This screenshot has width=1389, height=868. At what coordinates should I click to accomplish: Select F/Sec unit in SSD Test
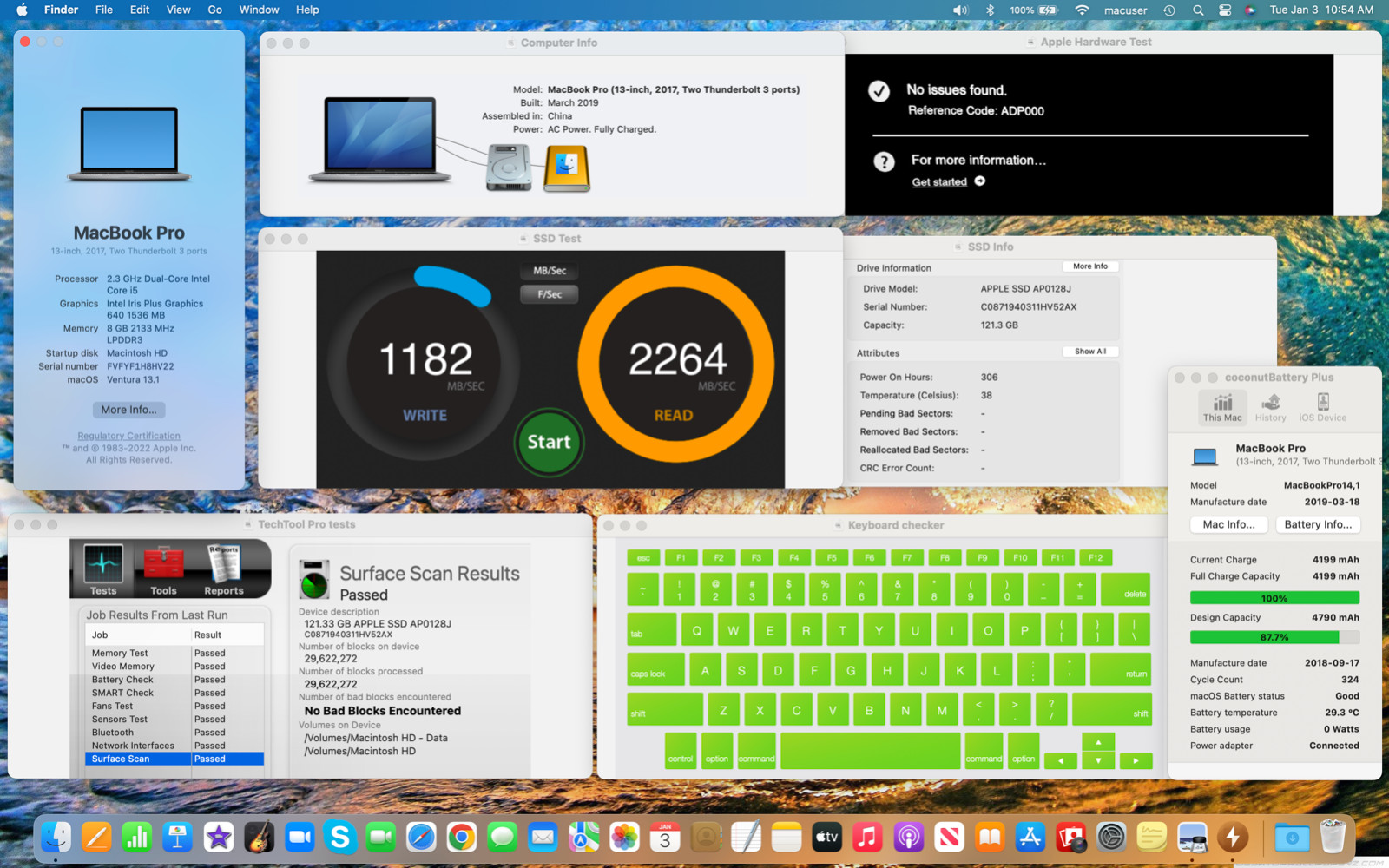(550, 294)
